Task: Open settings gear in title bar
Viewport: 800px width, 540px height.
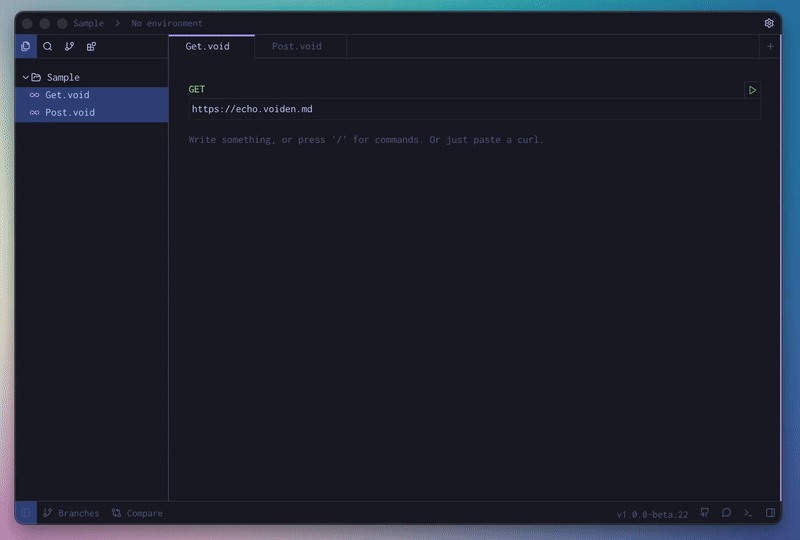Action: tap(769, 23)
